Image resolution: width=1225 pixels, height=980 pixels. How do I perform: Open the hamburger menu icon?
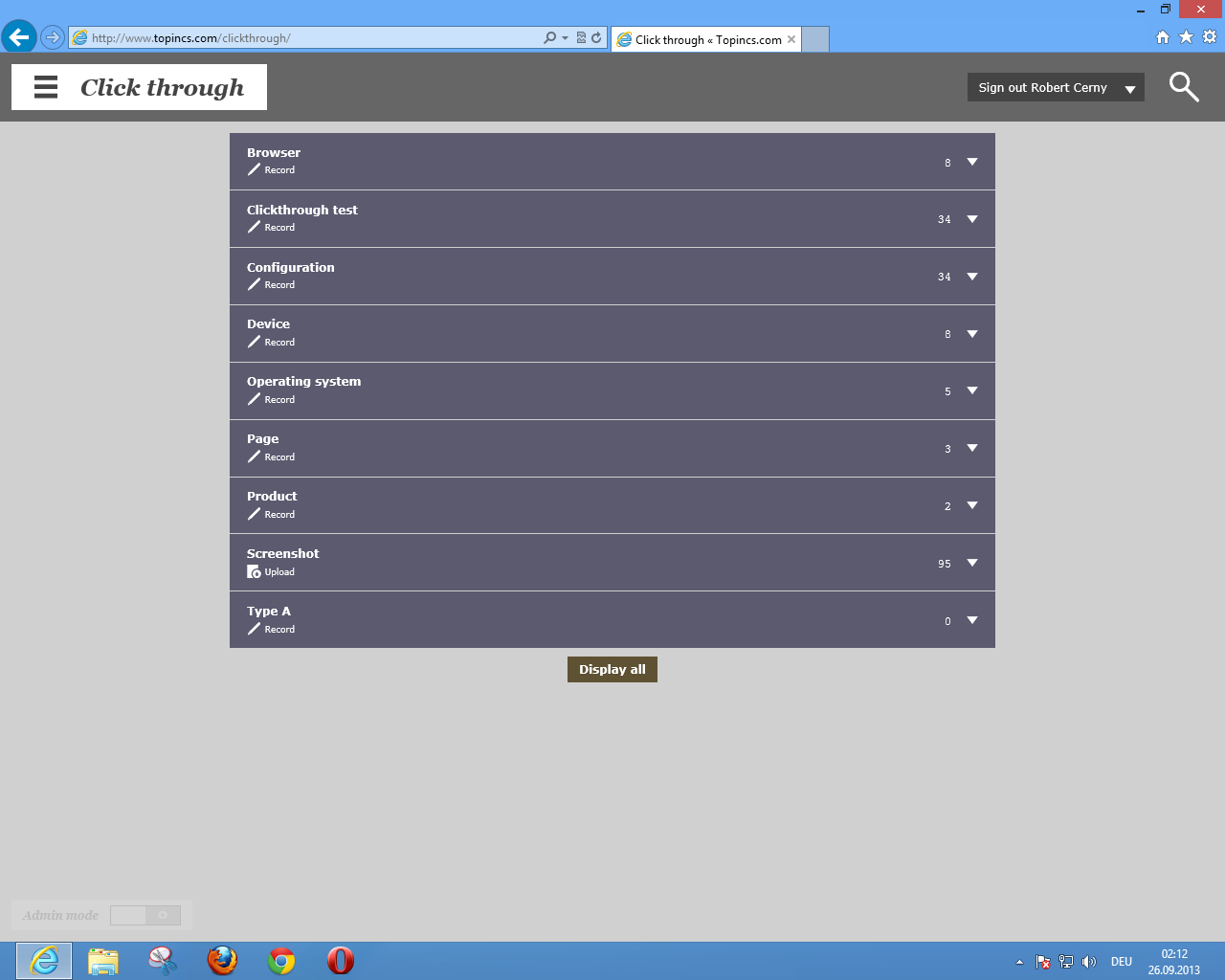tap(46, 87)
